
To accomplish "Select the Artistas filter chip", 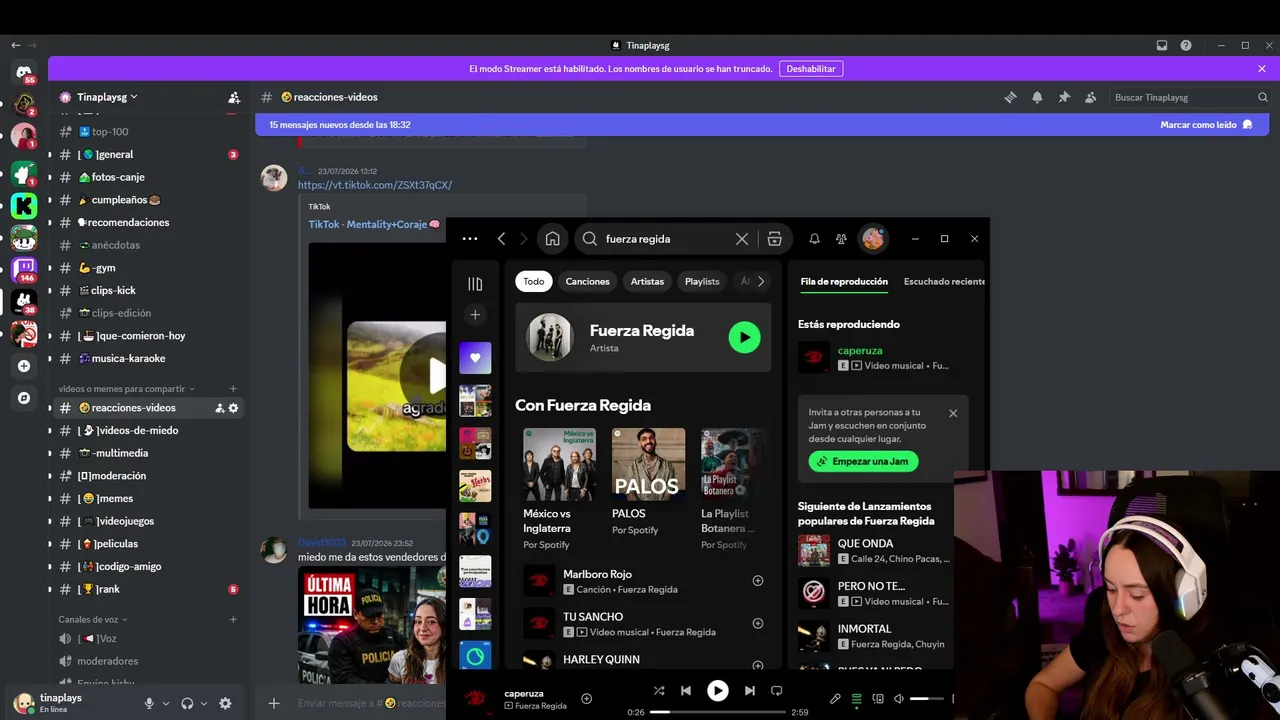I will [647, 281].
